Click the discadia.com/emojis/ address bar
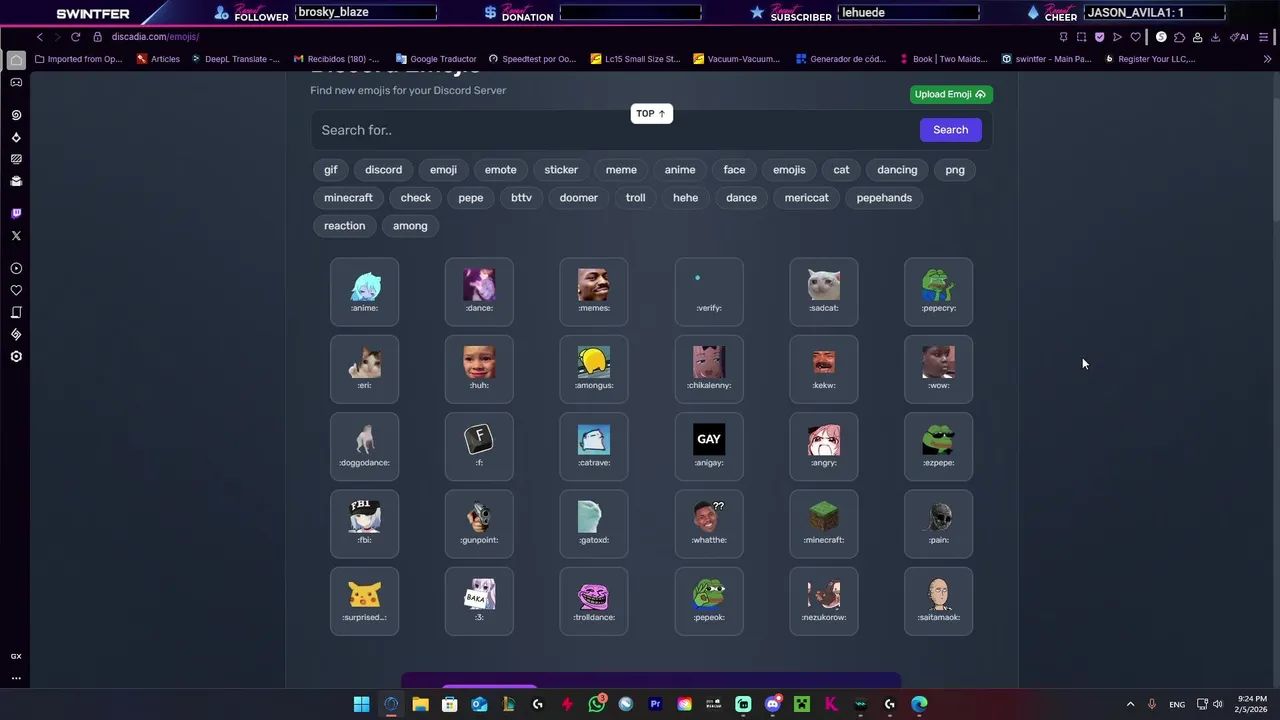This screenshot has width=1280, height=720. 155,37
